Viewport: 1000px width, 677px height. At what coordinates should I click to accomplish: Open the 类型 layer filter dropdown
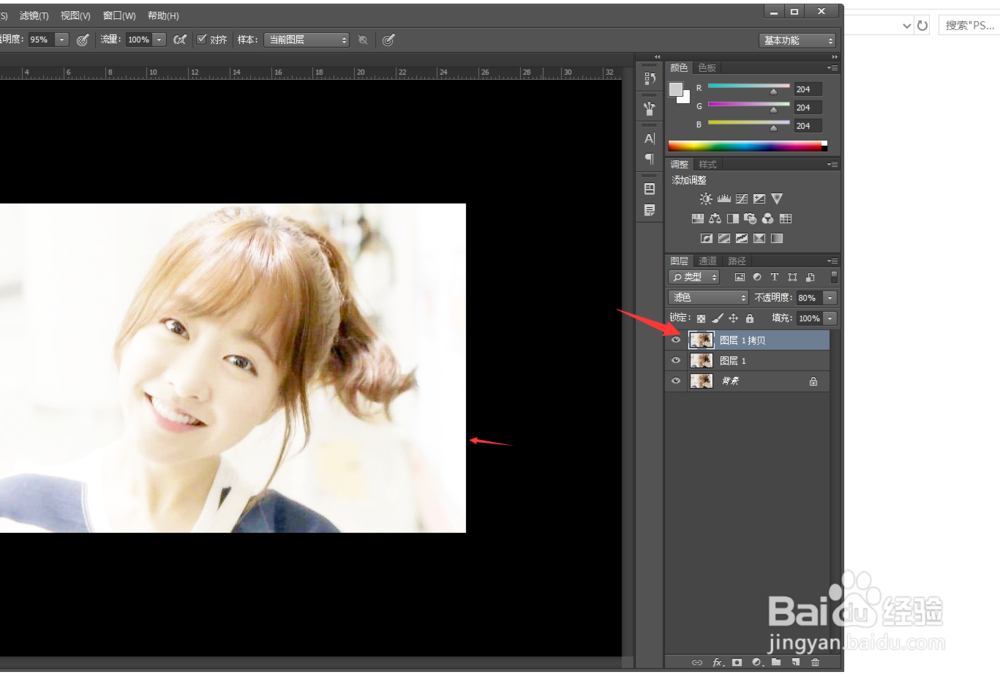694,277
